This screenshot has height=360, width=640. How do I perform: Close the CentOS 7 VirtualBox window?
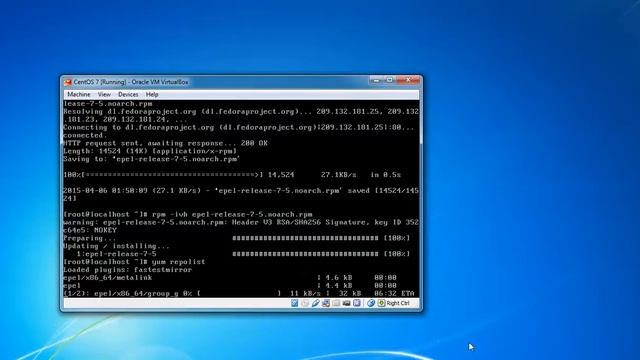(x=408, y=80)
